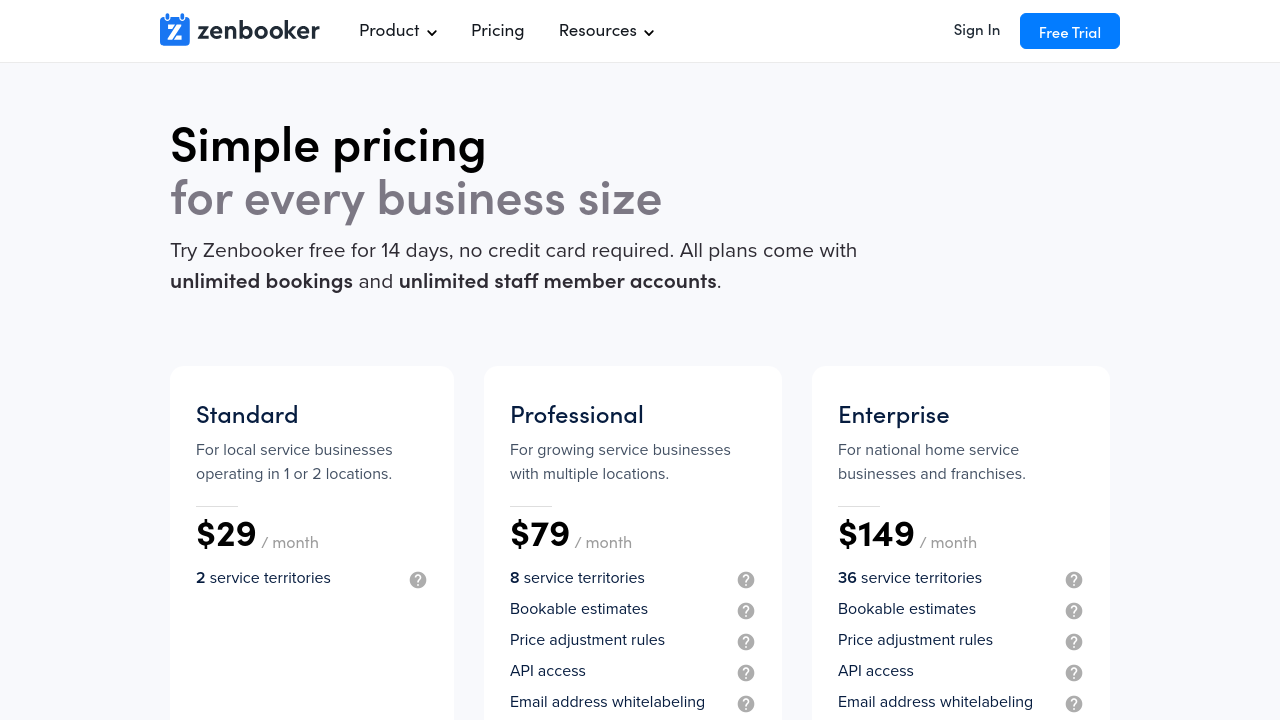The width and height of the screenshot is (1280, 720).
Task: Expand the Resources dropdown menu
Action: (x=606, y=31)
